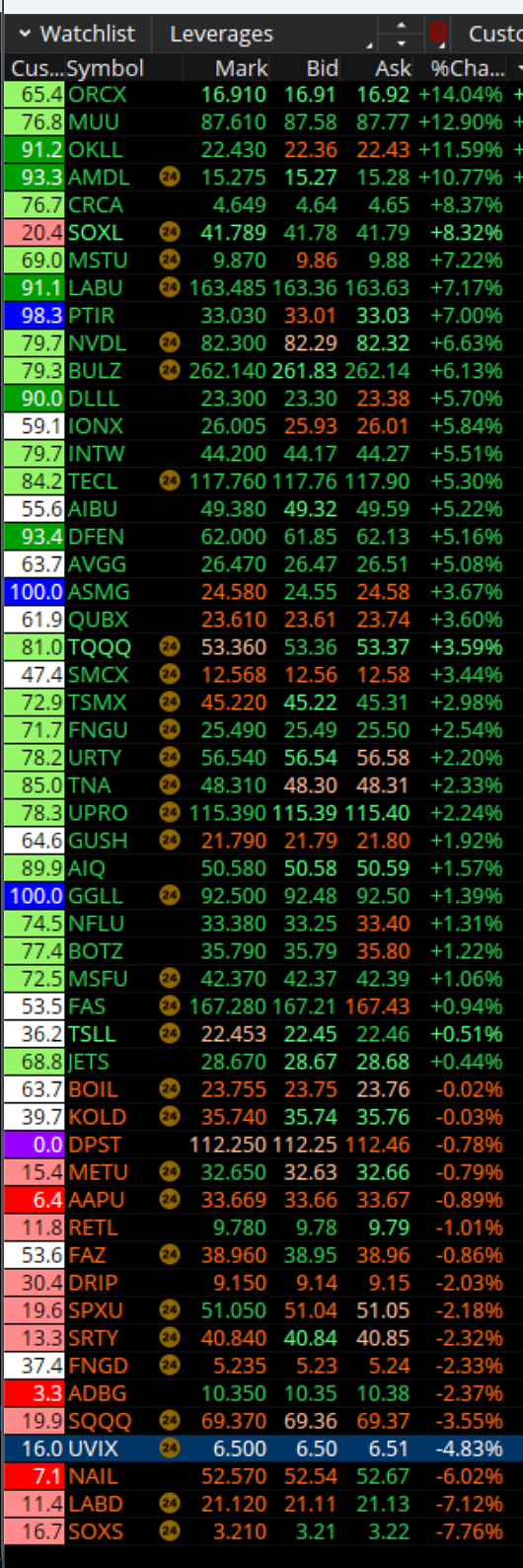
Task: Click the 24-hour icon next to FAS
Action: (170, 1007)
